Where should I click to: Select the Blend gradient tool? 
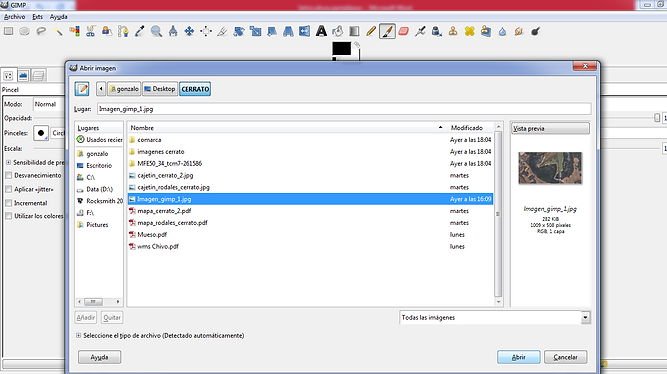coord(354,31)
